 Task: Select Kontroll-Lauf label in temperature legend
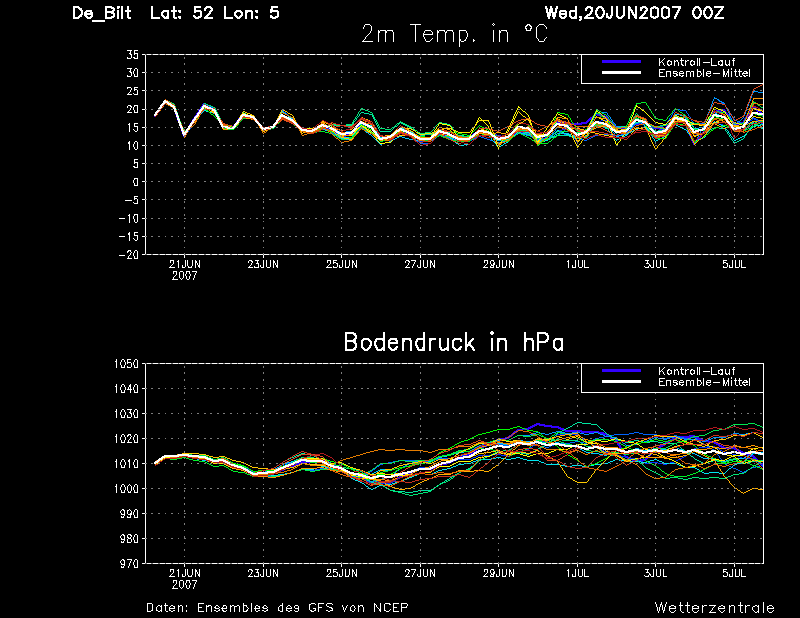pos(696,62)
